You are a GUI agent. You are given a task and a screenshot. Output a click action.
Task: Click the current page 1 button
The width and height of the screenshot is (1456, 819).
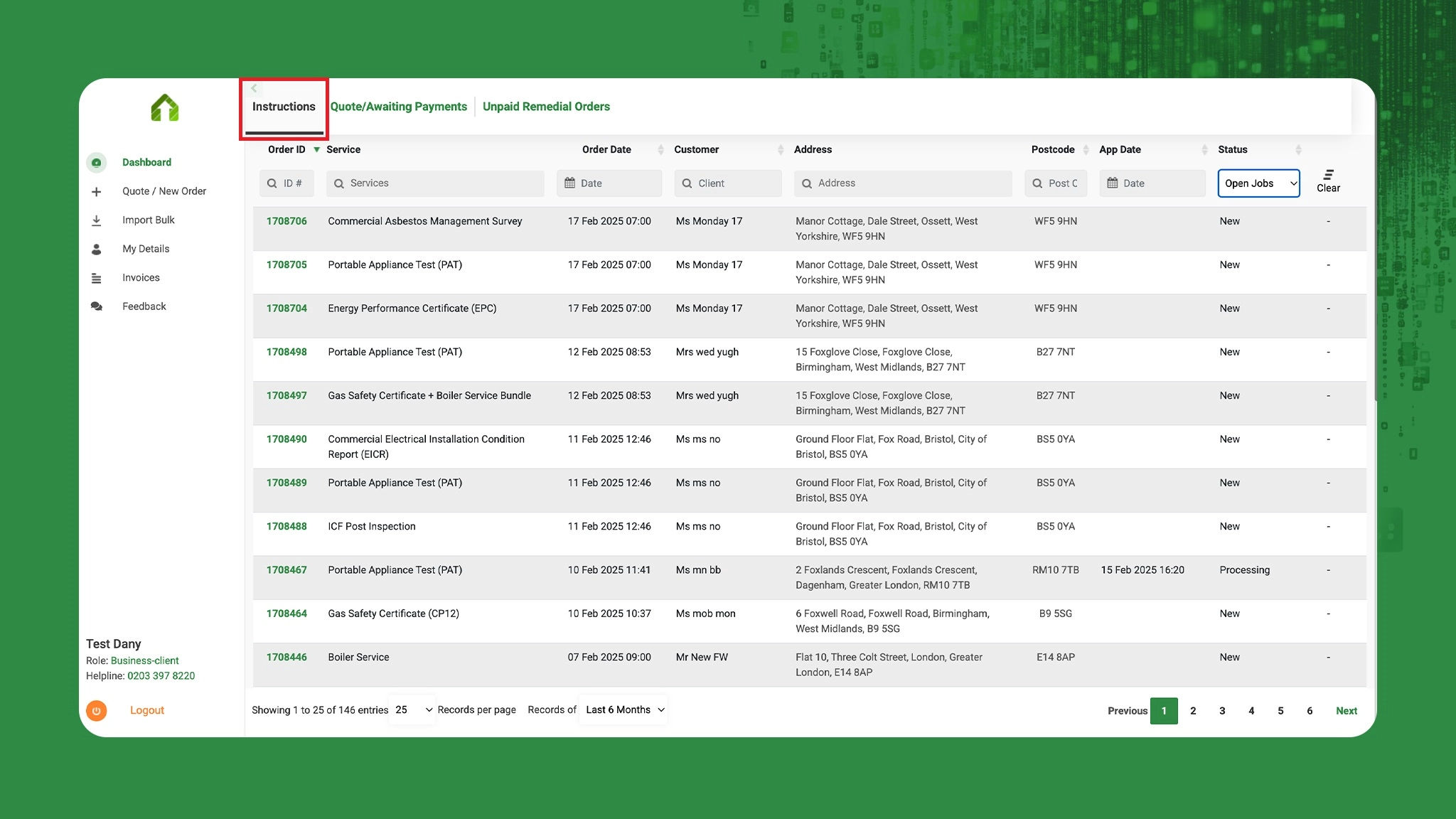[1164, 711]
